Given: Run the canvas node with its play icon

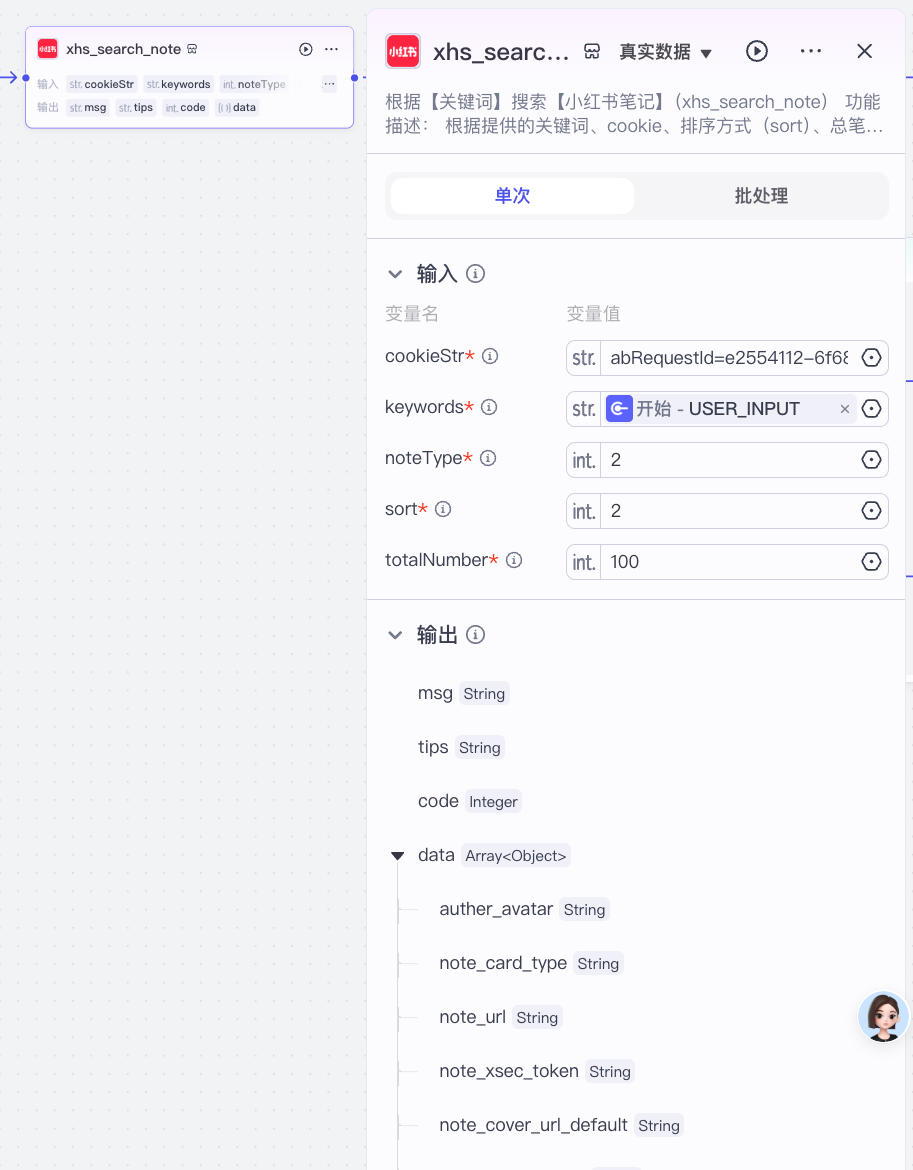Looking at the screenshot, I should [306, 49].
